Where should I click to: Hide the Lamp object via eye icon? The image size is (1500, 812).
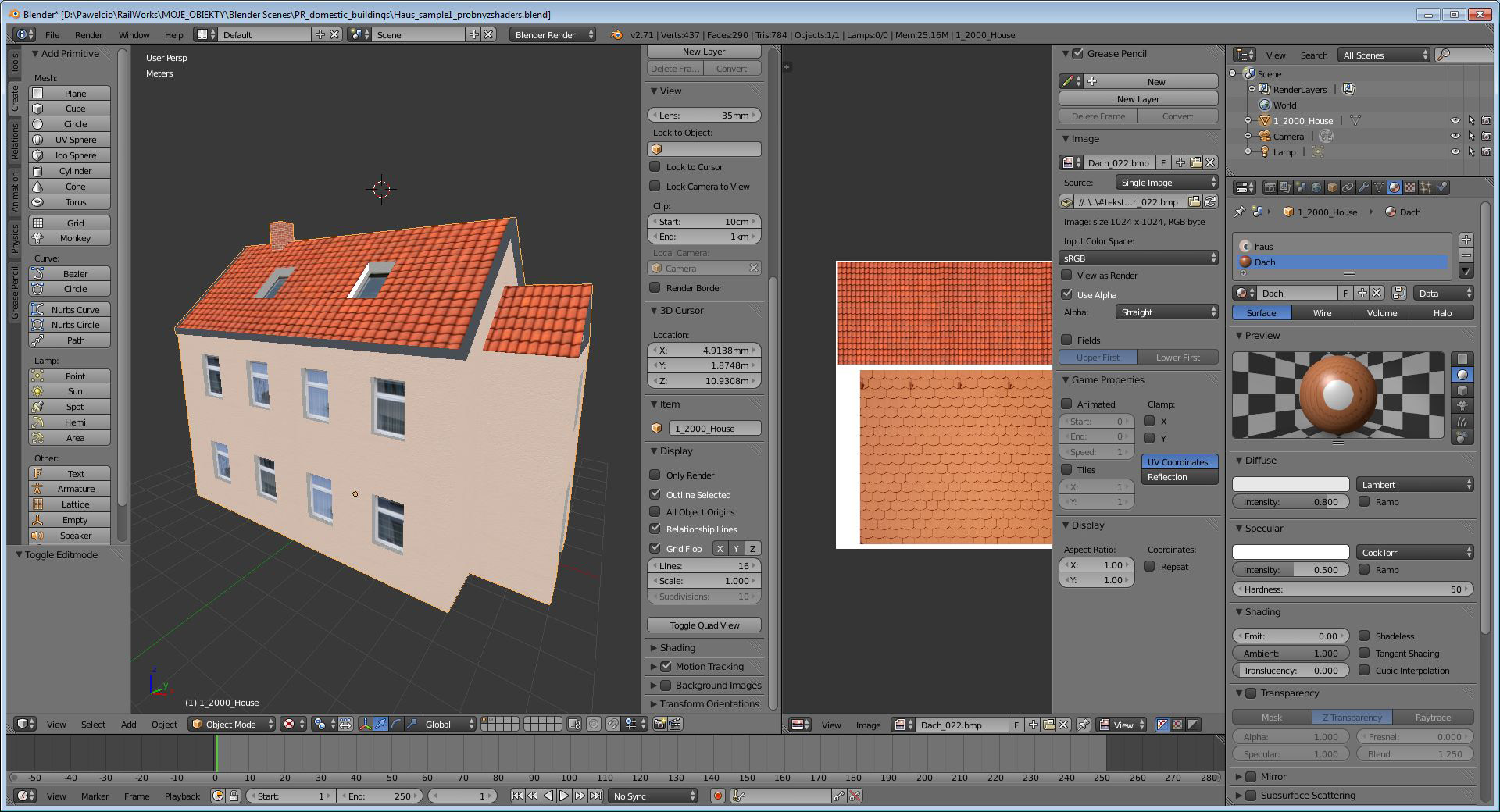(1455, 152)
